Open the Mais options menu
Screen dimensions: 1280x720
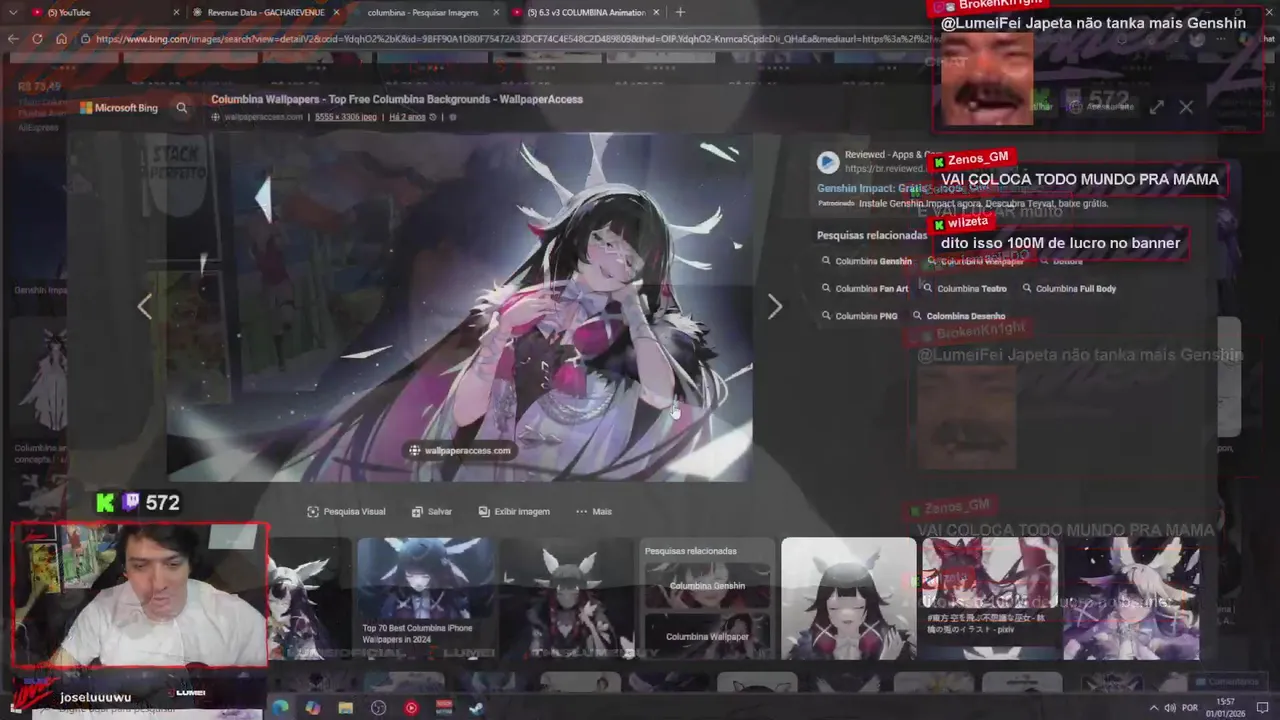(x=594, y=511)
